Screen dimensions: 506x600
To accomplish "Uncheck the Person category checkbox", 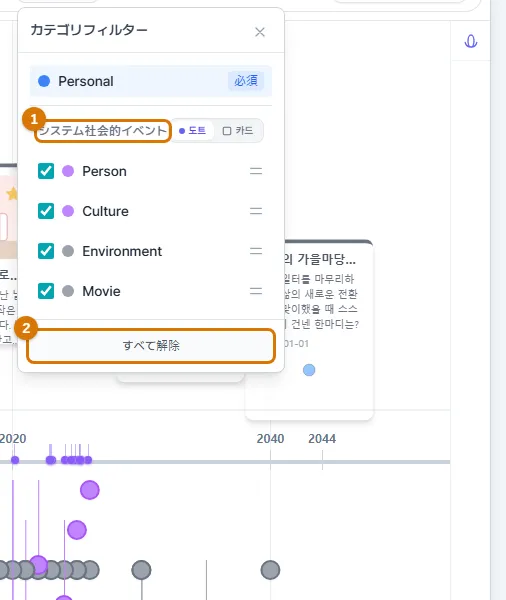I will coord(46,171).
